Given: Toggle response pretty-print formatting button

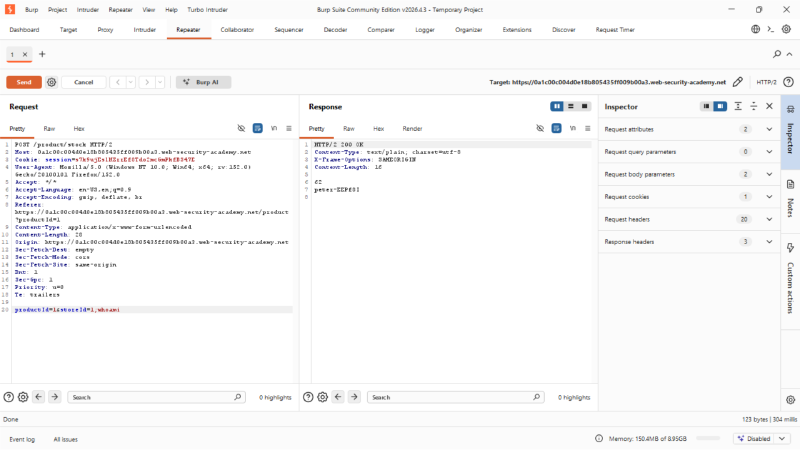Looking at the screenshot, I should coord(557,129).
